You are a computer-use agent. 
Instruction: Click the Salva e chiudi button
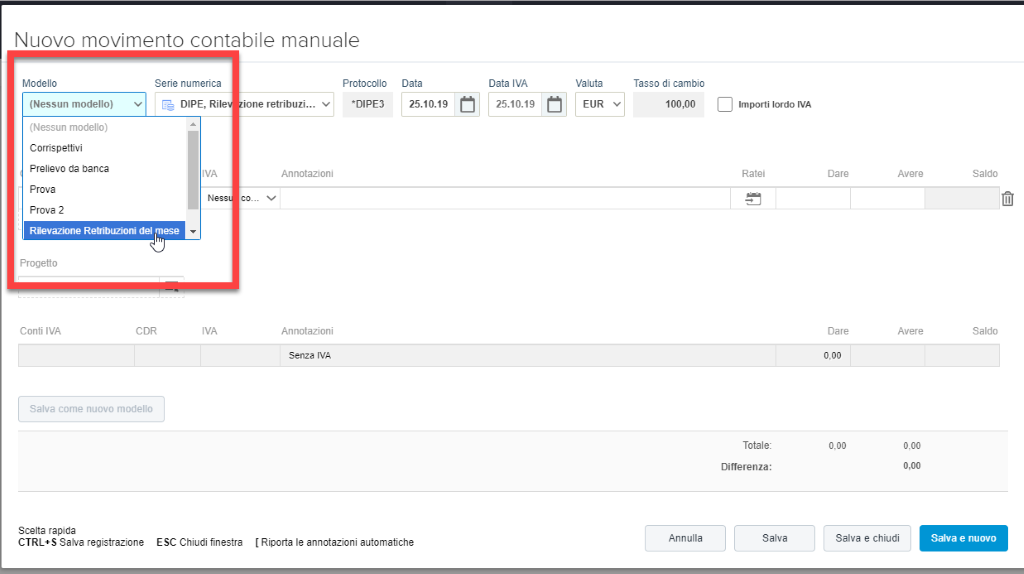coord(865,538)
